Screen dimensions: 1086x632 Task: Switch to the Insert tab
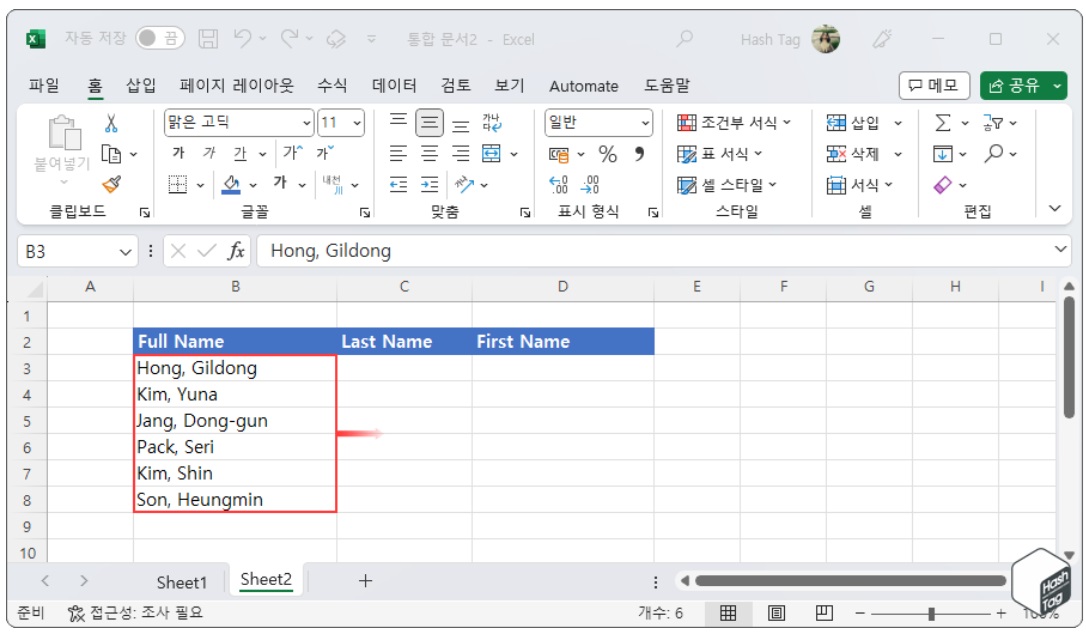coord(141,85)
